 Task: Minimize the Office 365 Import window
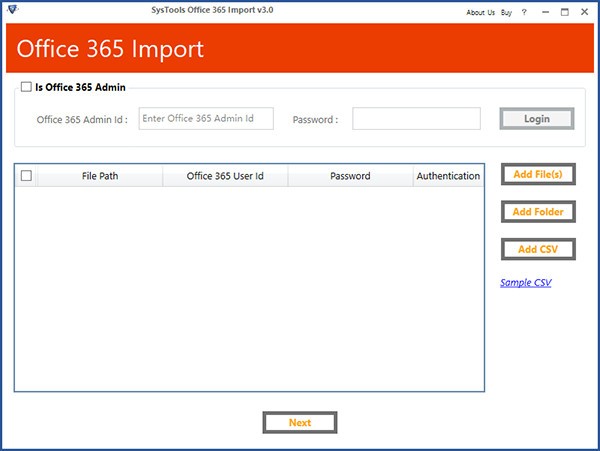(545, 12)
